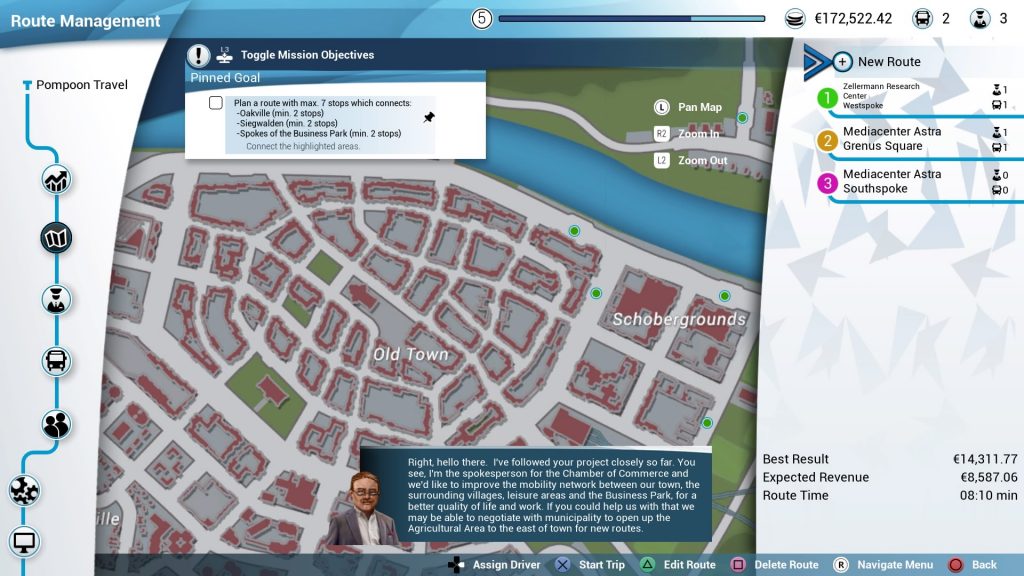Click the d-pad icon by Assign Driver
Screen dimensions: 1024x576
456,565
